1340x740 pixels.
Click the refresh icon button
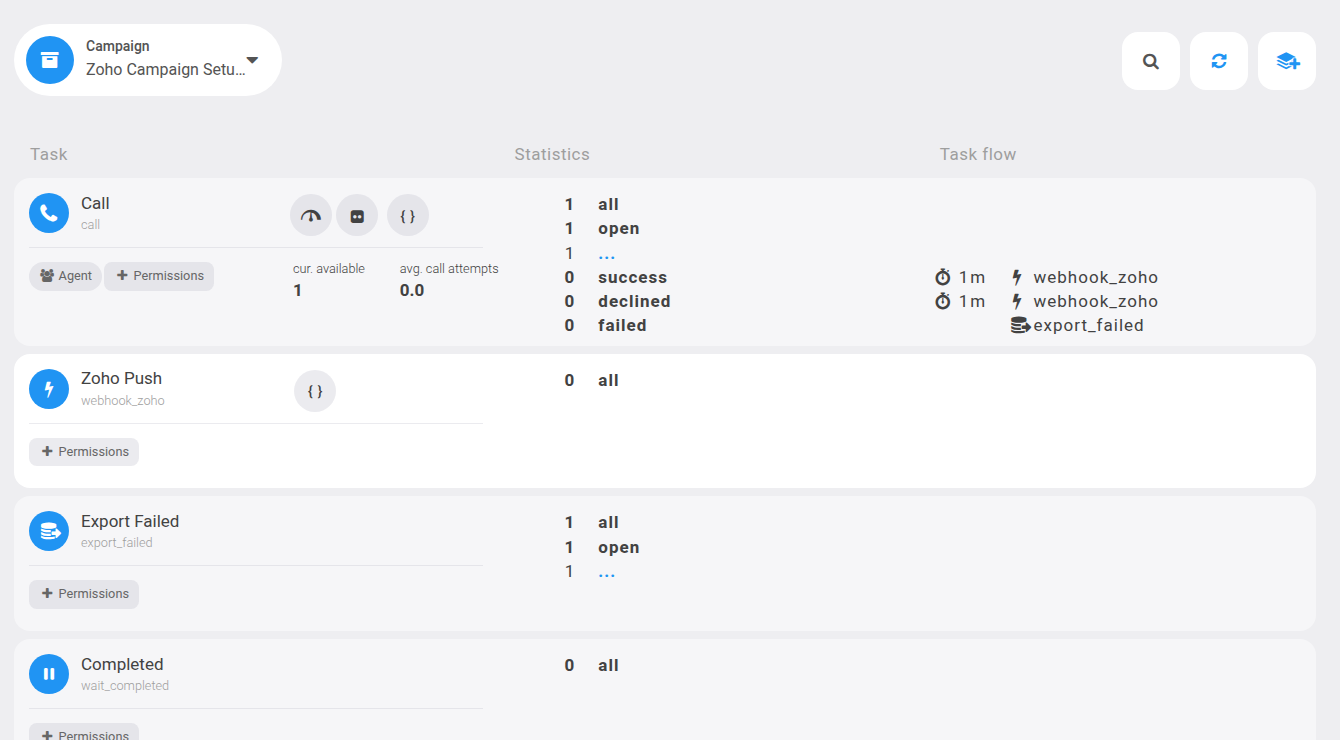[x=1219, y=61]
